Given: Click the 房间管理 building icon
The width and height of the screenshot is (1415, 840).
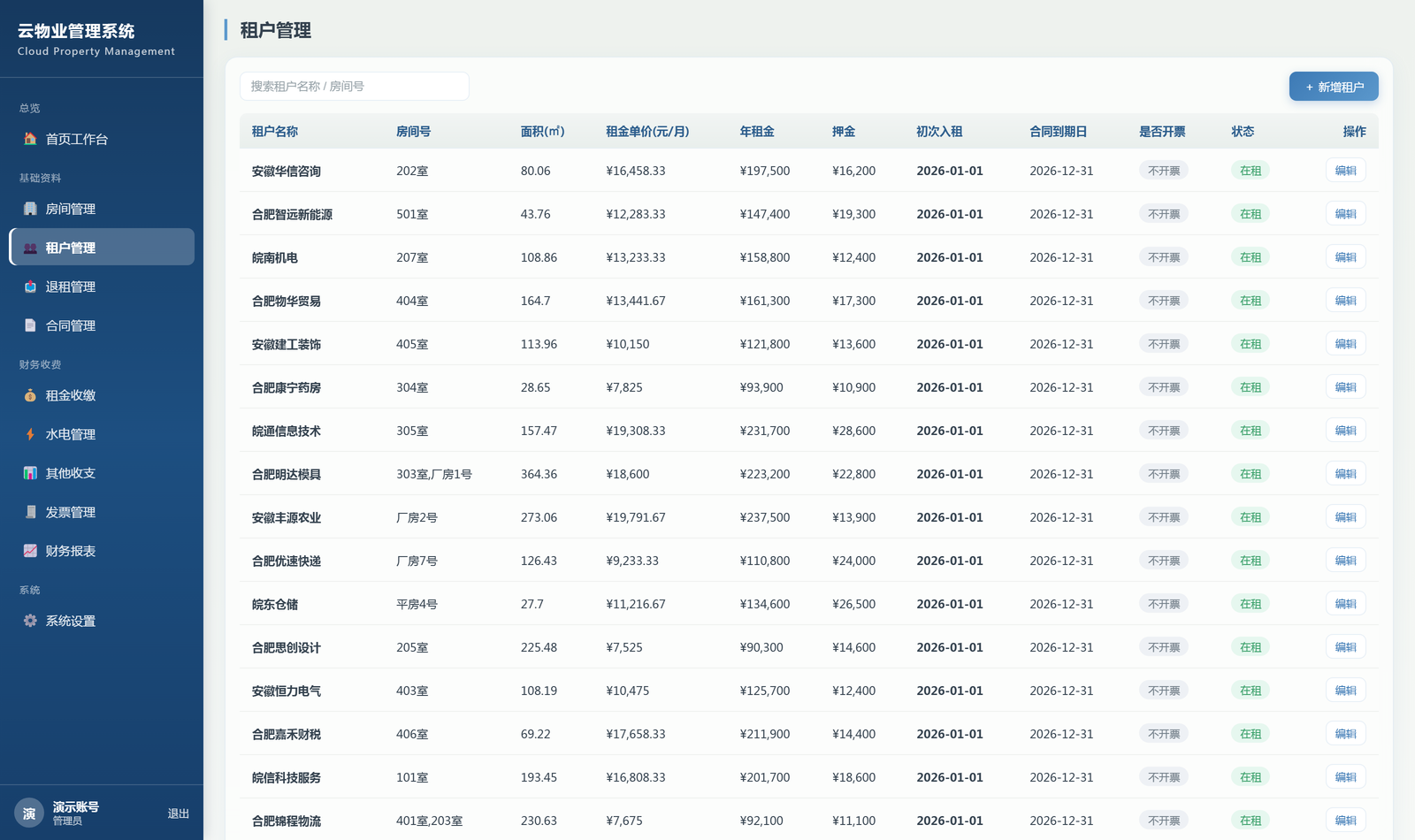Looking at the screenshot, I should [x=30, y=209].
